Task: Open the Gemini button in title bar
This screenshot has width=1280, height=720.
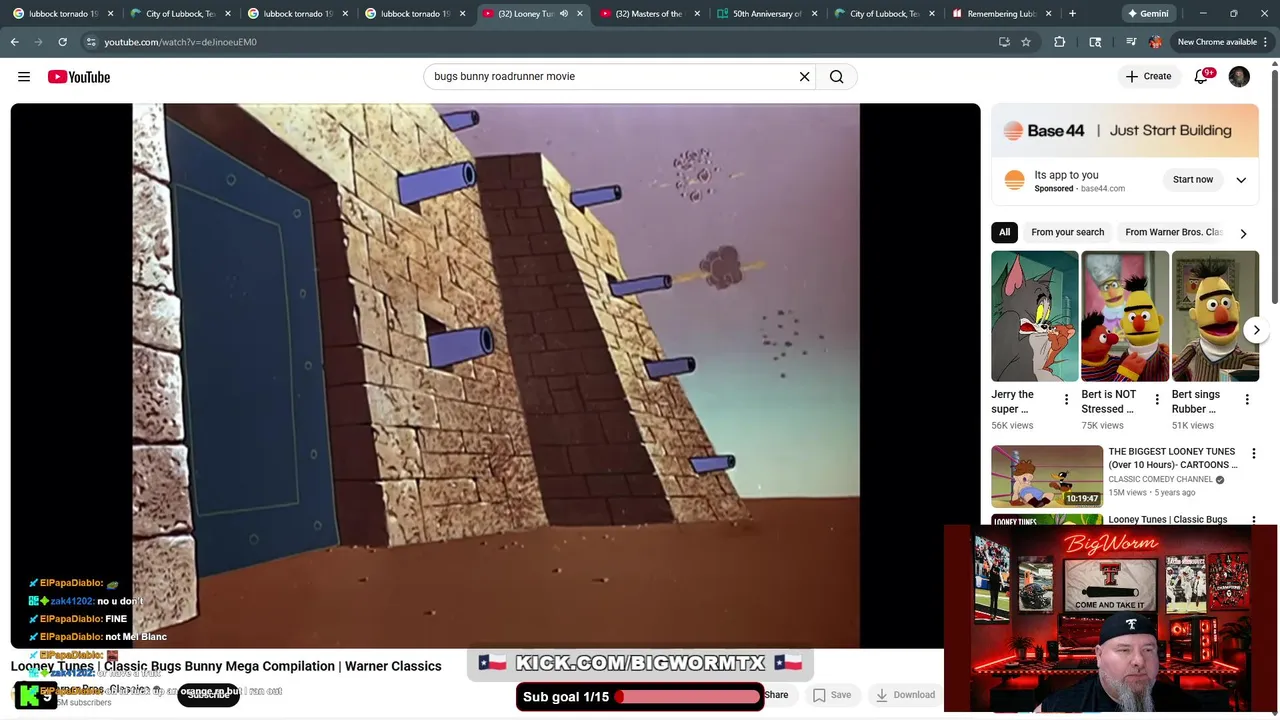Action: click(x=1147, y=14)
